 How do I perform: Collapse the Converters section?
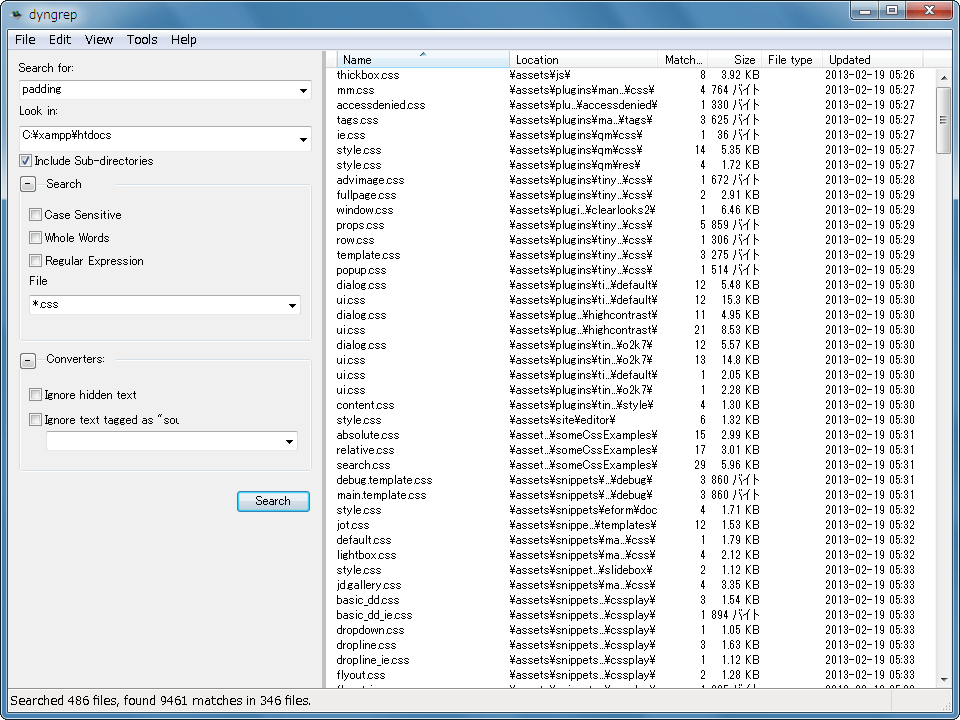click(28, 359)
